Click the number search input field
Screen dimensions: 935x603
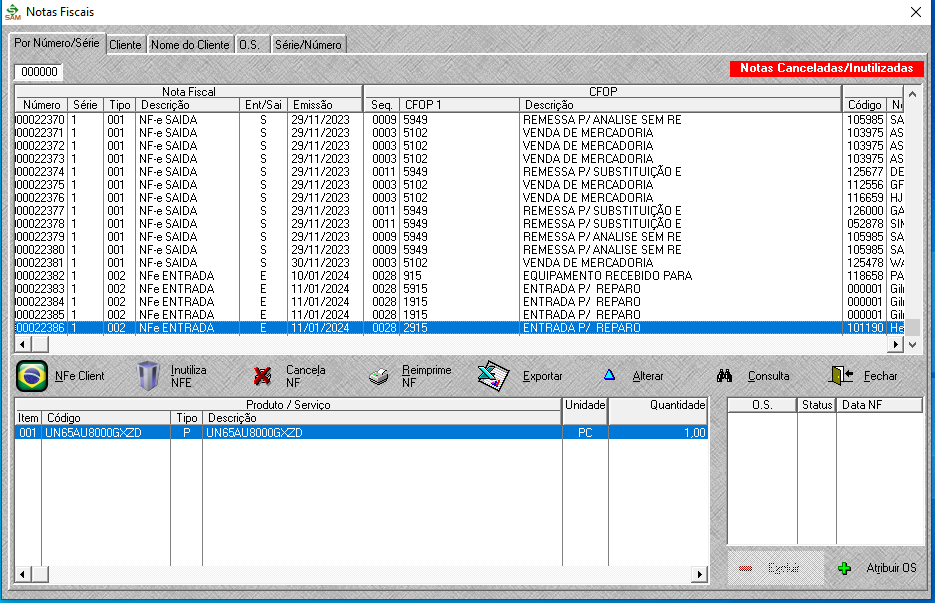pos(39,72)
